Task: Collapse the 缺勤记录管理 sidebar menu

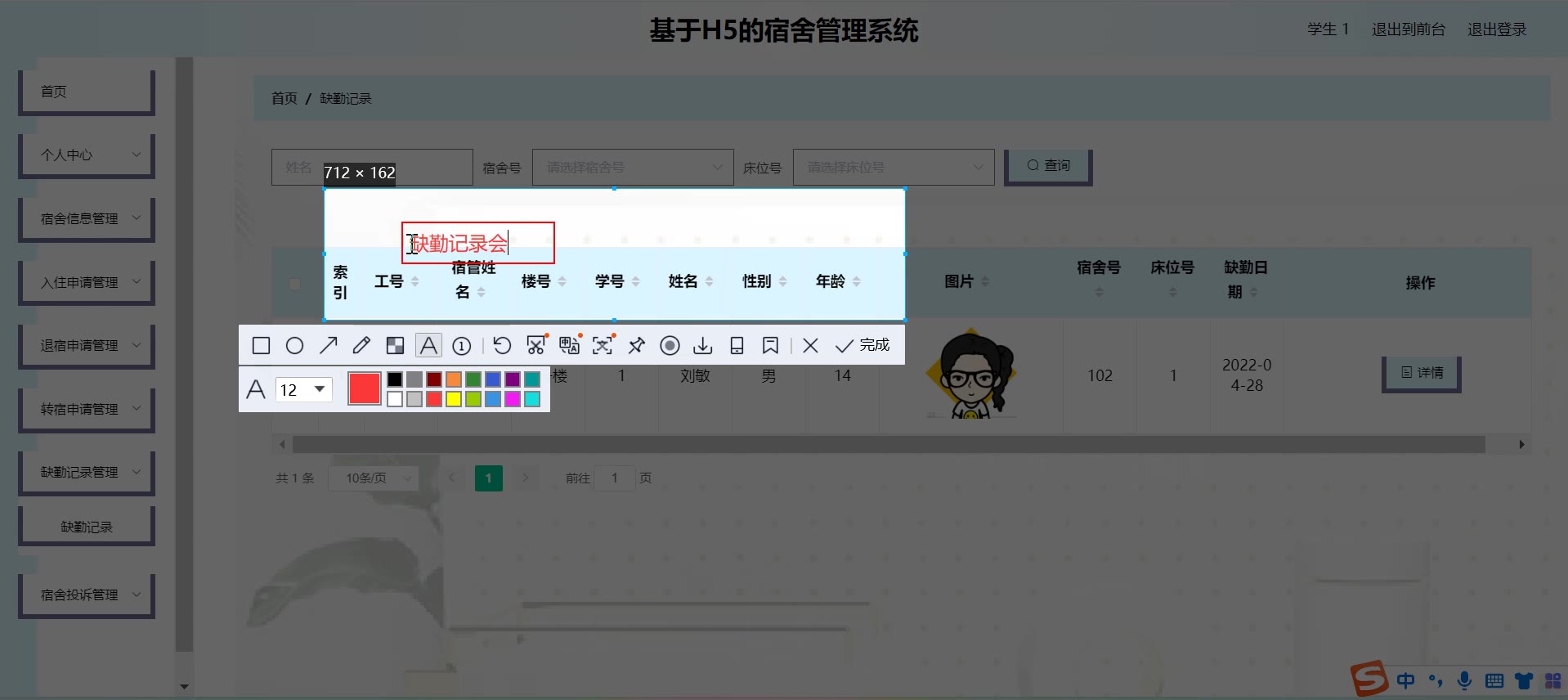Action: click(87, 472)
